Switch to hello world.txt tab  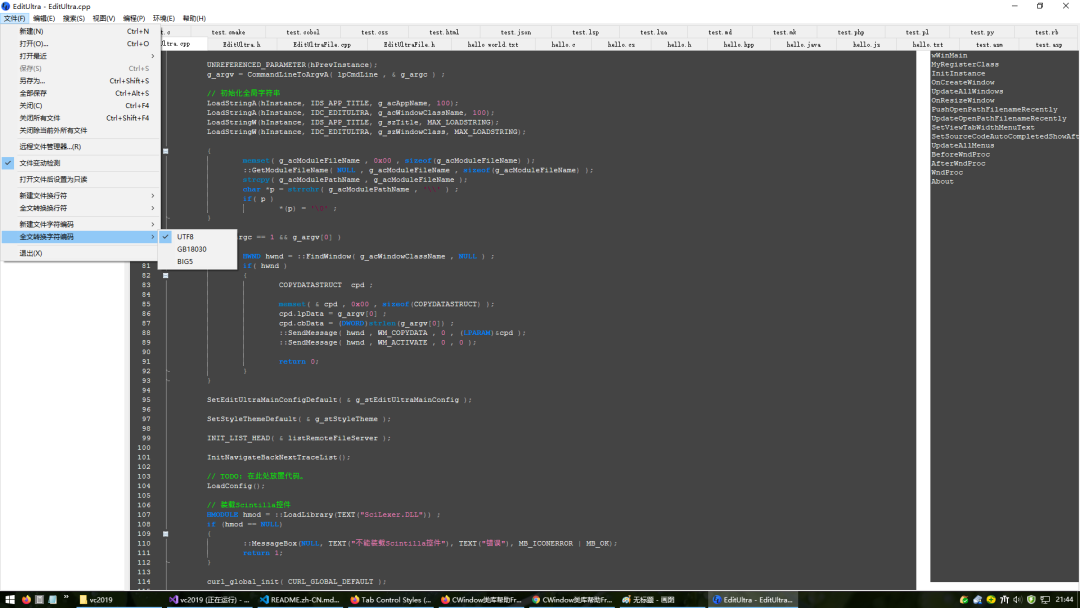pos(492,45)
